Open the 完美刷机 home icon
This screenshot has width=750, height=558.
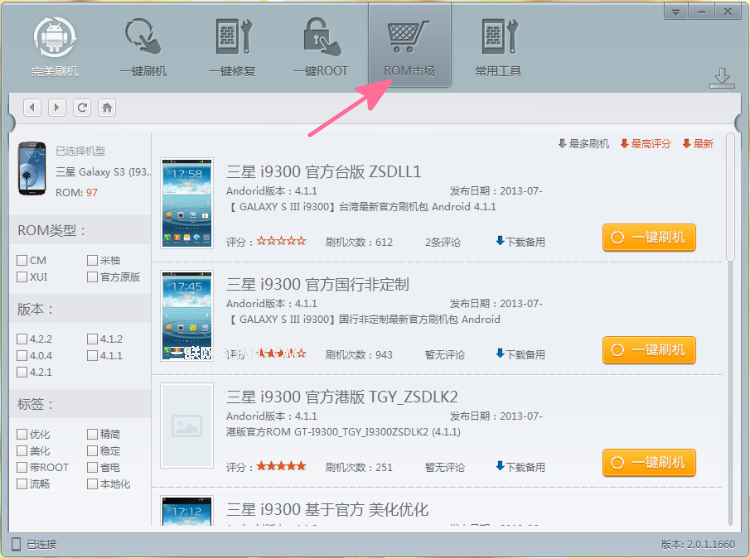55,47
